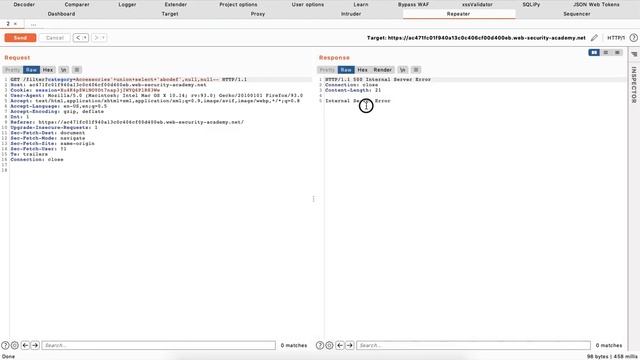Open the Learn tab
Viewport: 640px width, 360px height.
coord(361,4)
